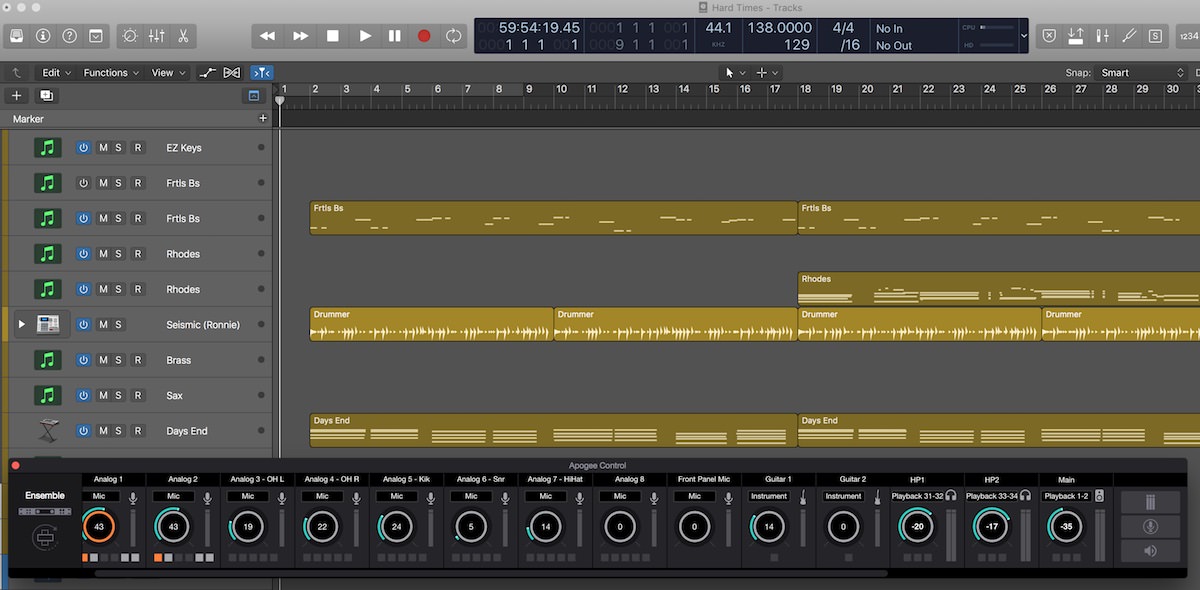Screen dimensions: 1200x590
Task: Click the Seismic (Ronnie) drummer track icon
Action: (x=47, y=325)
